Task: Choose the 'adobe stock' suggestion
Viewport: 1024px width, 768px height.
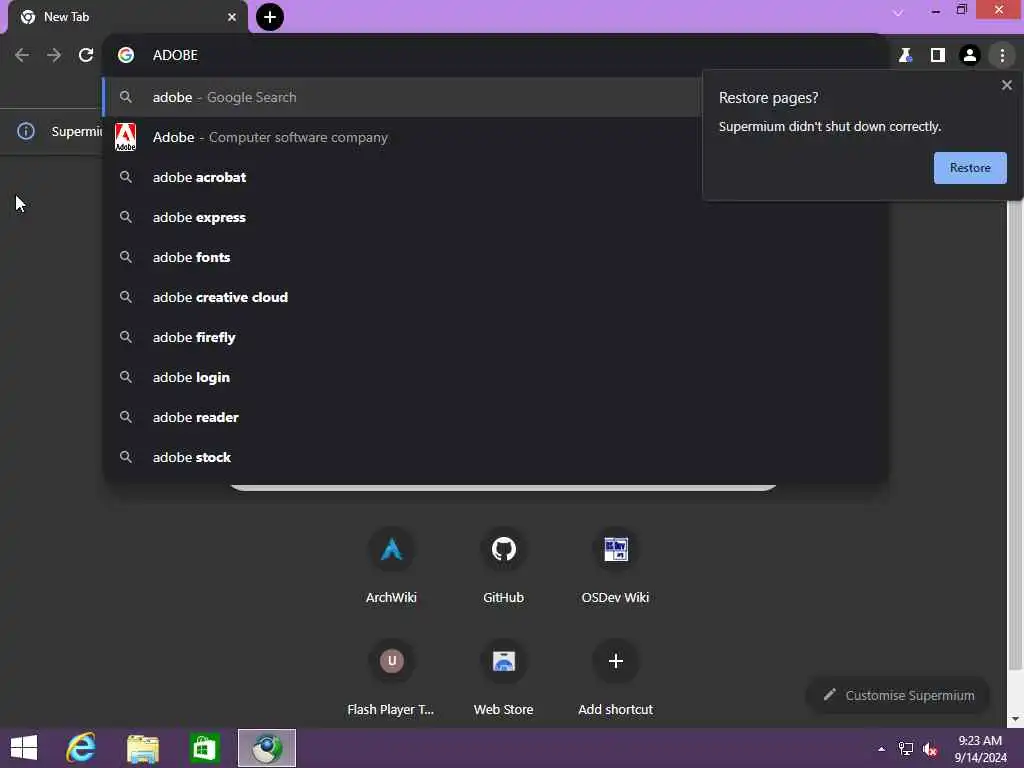Action: coord(494,457)
